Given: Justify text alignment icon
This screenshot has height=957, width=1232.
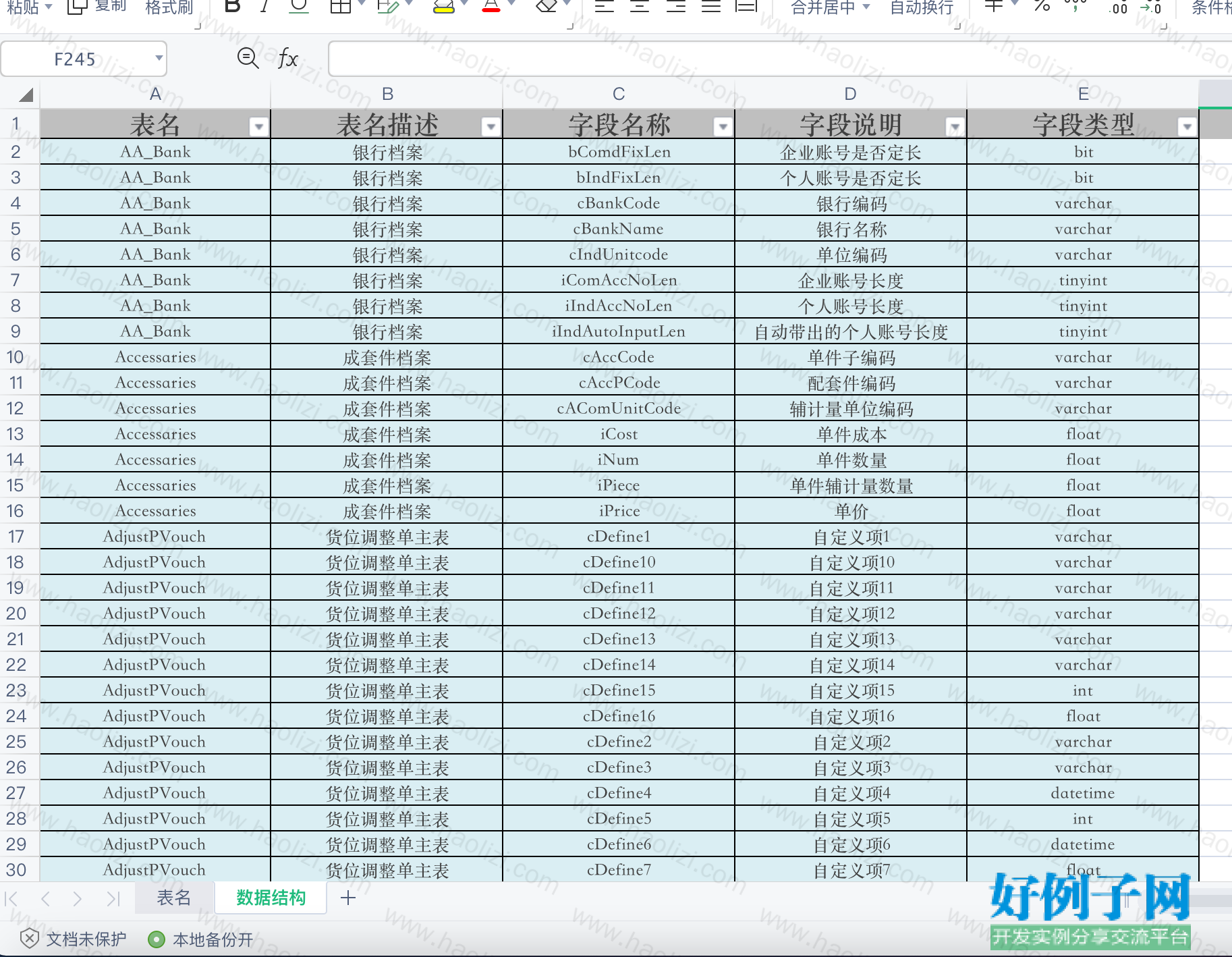Looking at the screenshot, I should [711, 7].
